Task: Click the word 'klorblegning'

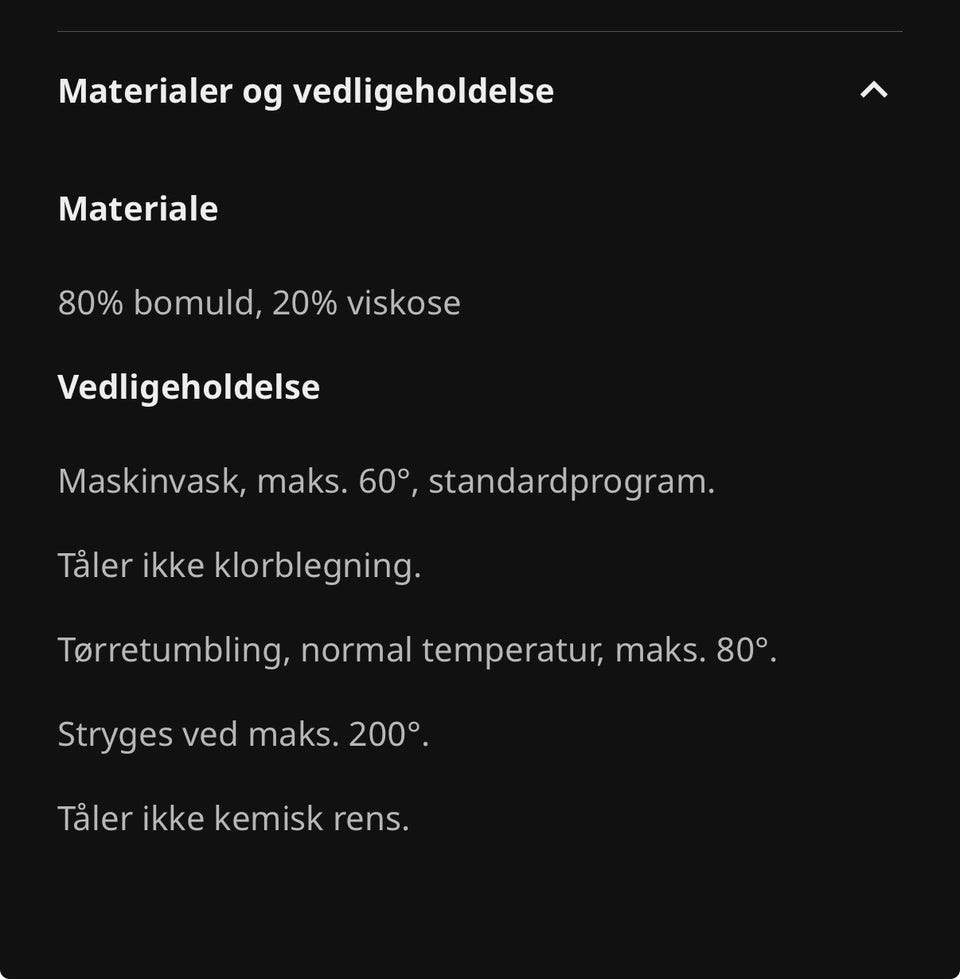Action: 315,566
